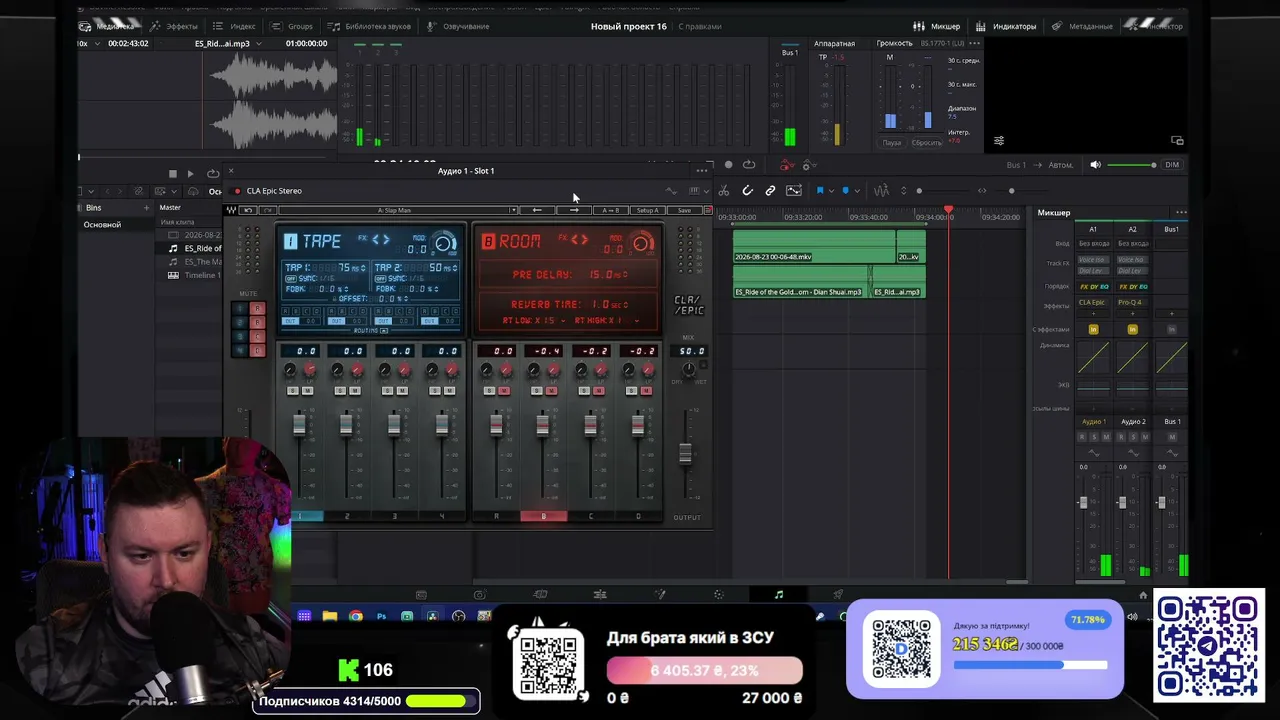The width and height of the screenshot is (1280, 720).
Task: Click the Сбросить loudness reset button
Action: point(927,143)
